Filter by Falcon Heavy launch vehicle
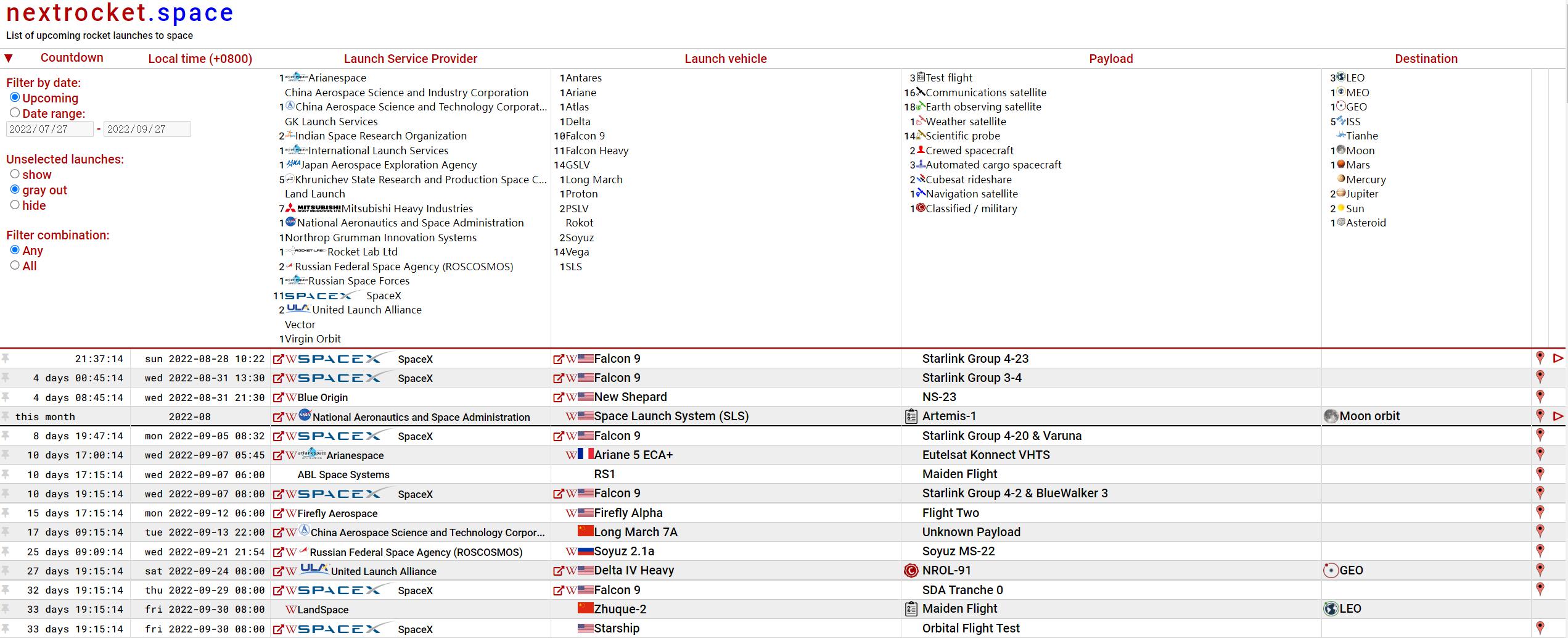The image size is (1568, 638). point(597,151)
